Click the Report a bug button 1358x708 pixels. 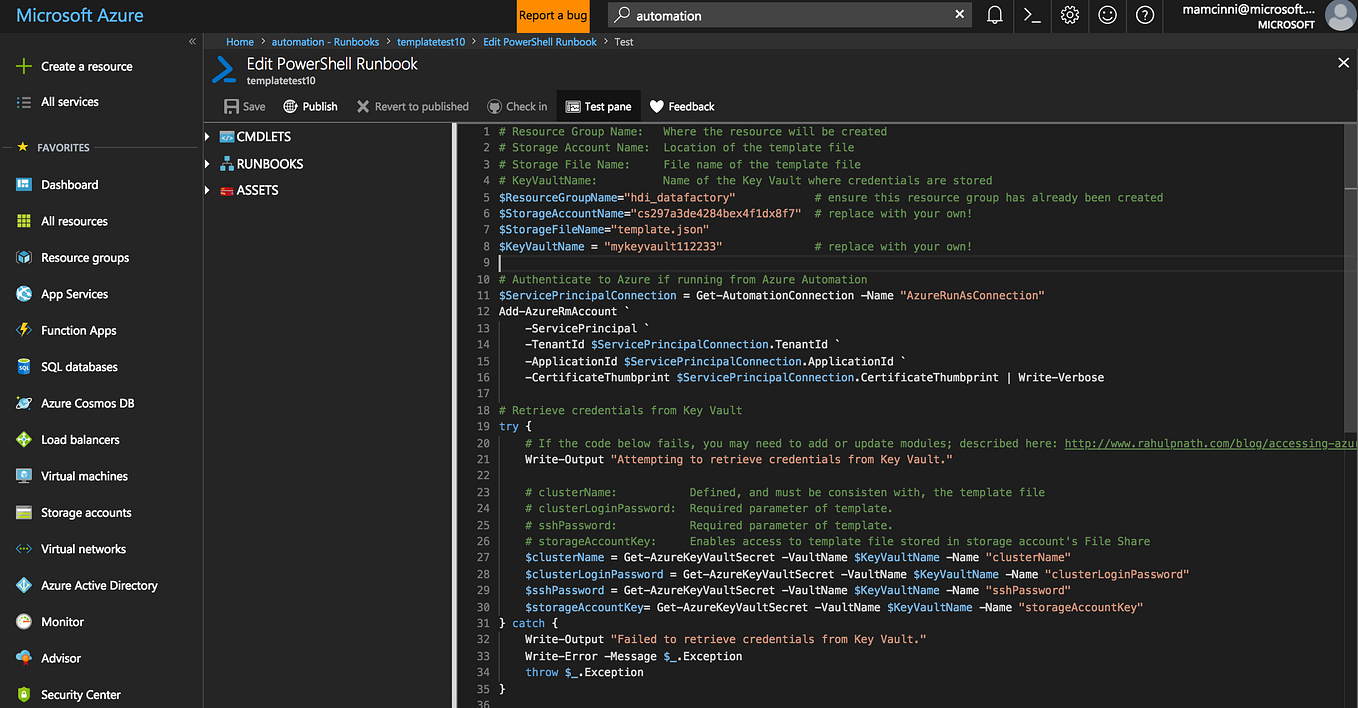553,16
